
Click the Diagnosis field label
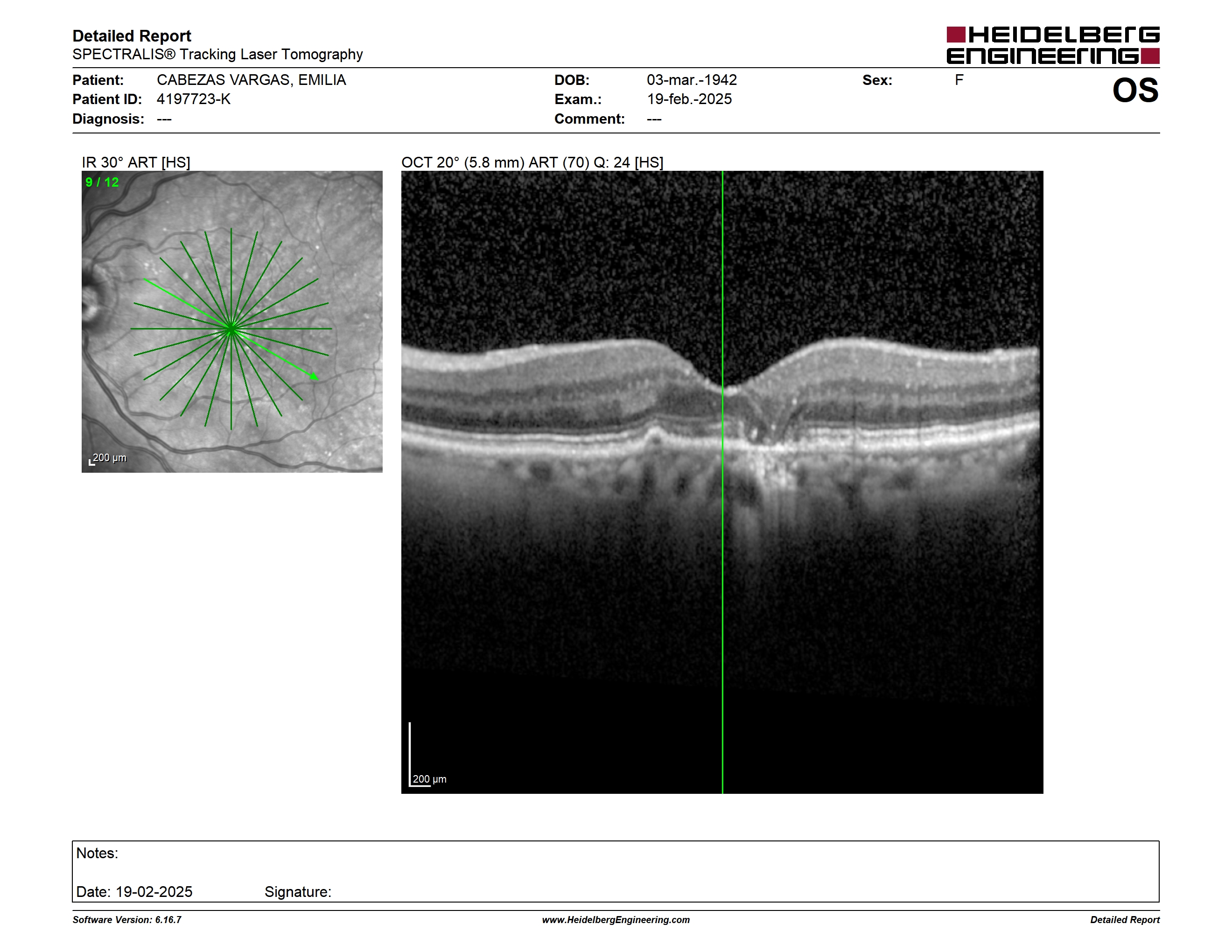click(108, 119)
